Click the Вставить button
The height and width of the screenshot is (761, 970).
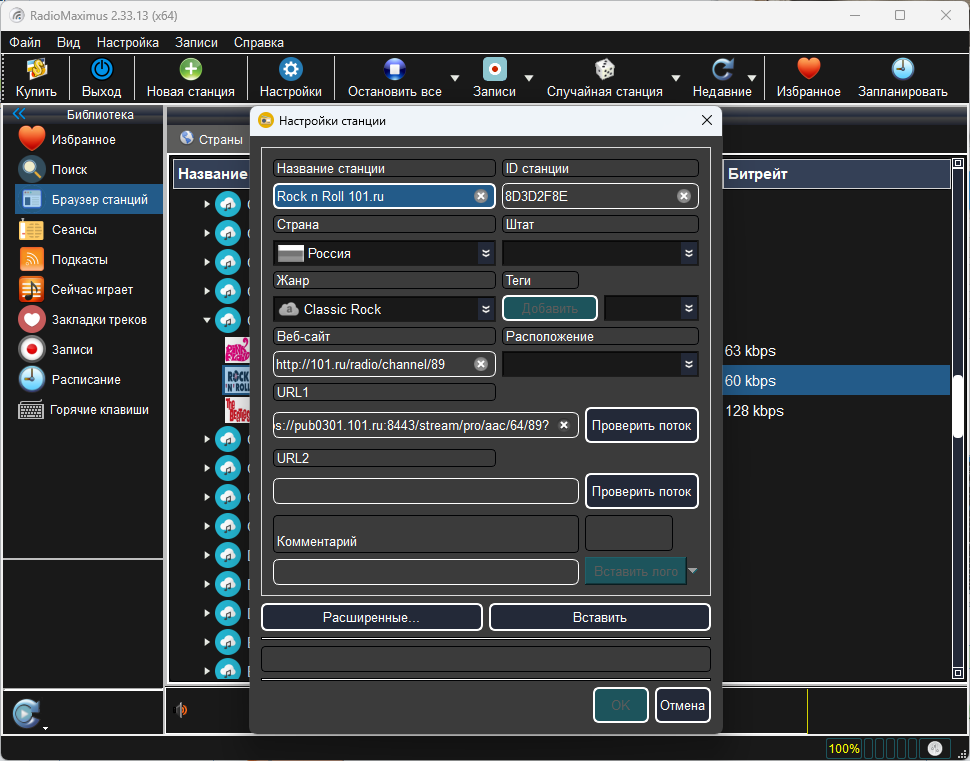pos(599,617)
